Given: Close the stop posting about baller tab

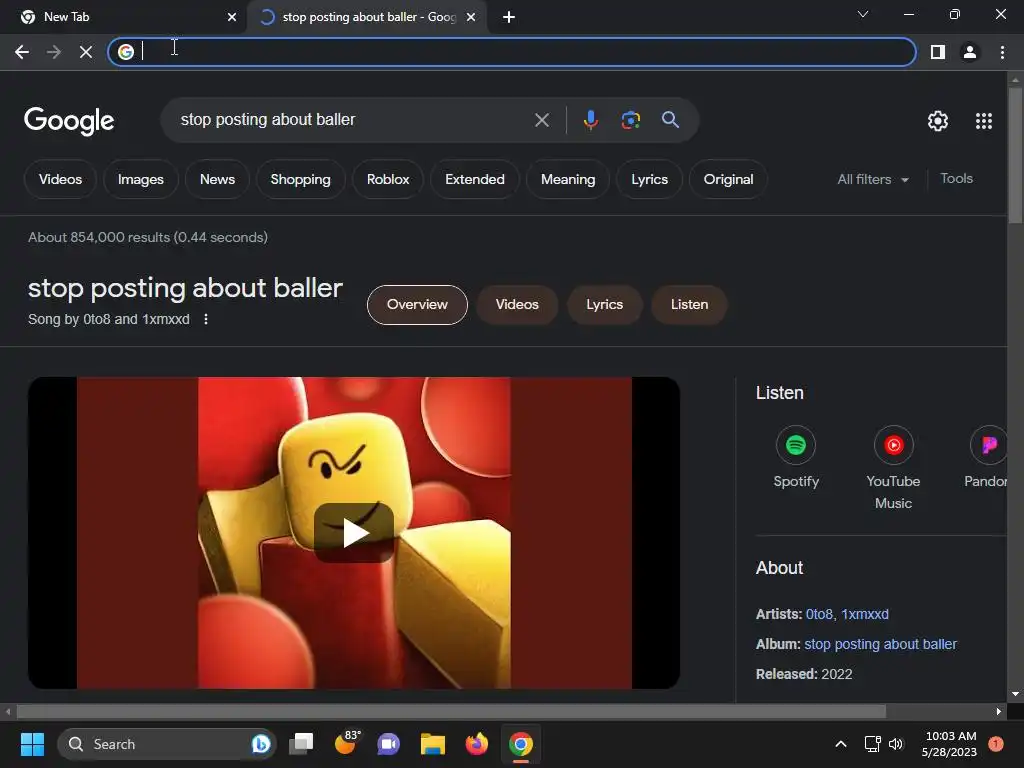Looking at the screenshot, I should 471,17.
